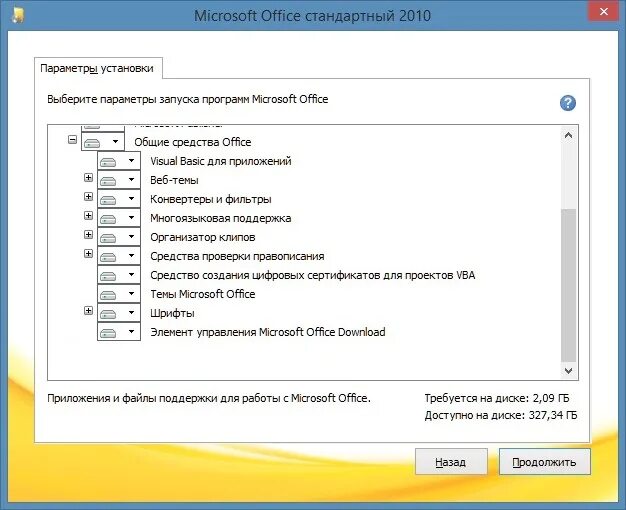The height and width of the screenshot is (510, 626).
Task: Select the Шрифты item
Action: (x=172, y=313)
